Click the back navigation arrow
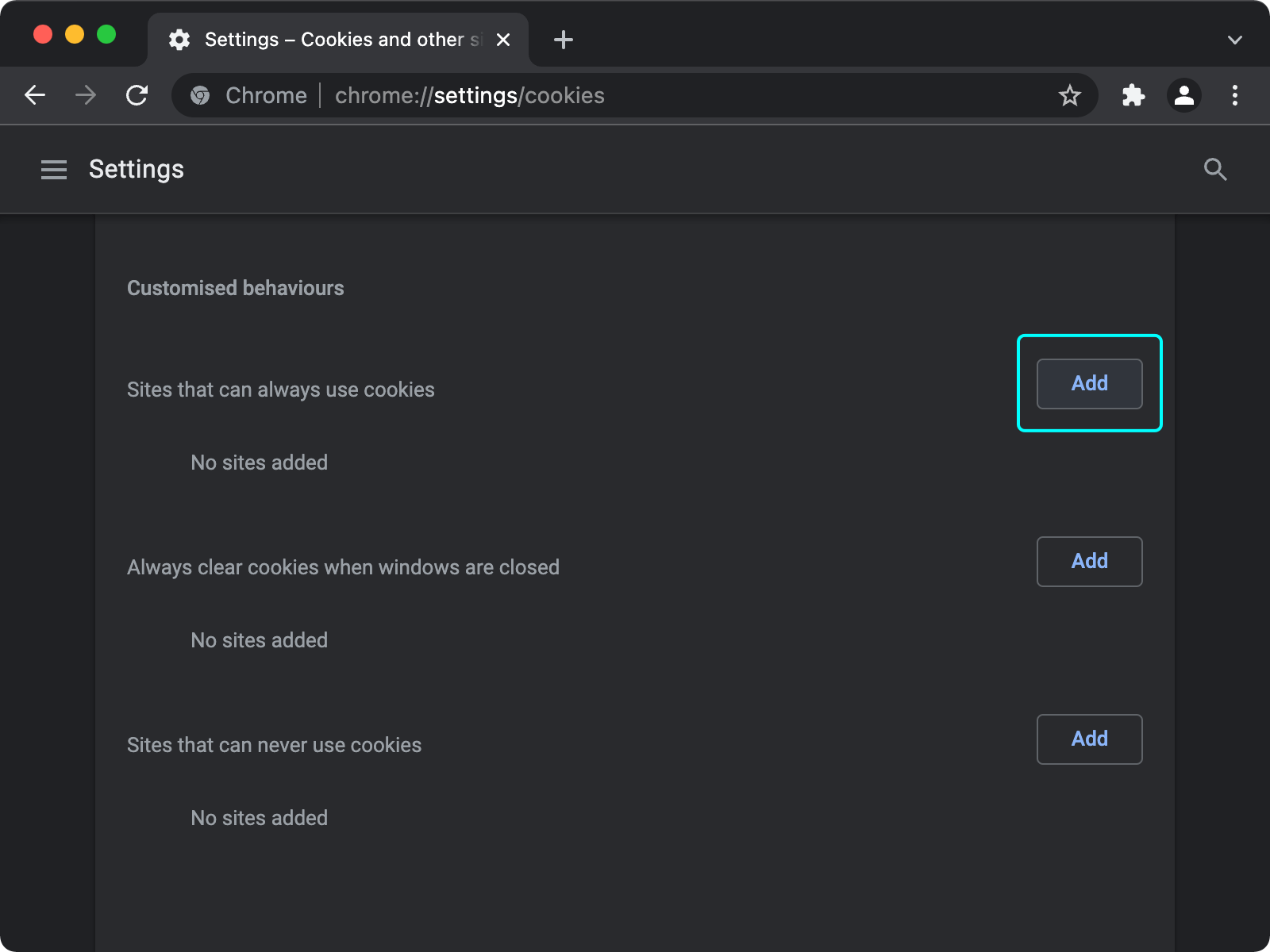The image size is (1270, 952). pos(35,95)
